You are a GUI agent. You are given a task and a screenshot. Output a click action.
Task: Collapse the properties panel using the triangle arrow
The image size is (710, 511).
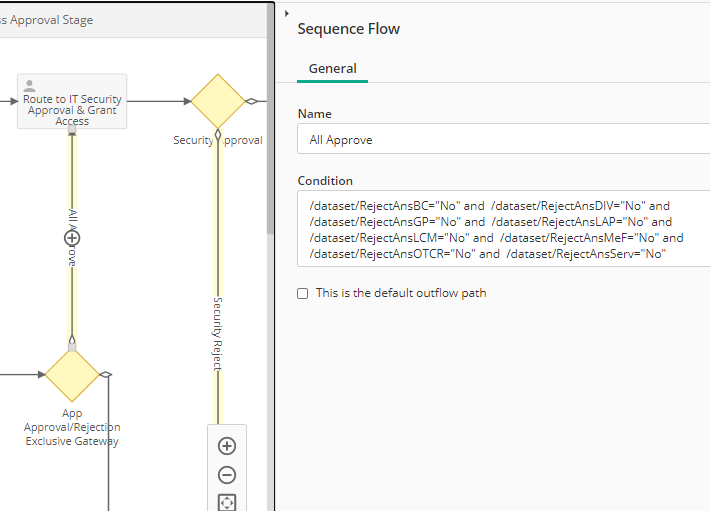(287, 13)
